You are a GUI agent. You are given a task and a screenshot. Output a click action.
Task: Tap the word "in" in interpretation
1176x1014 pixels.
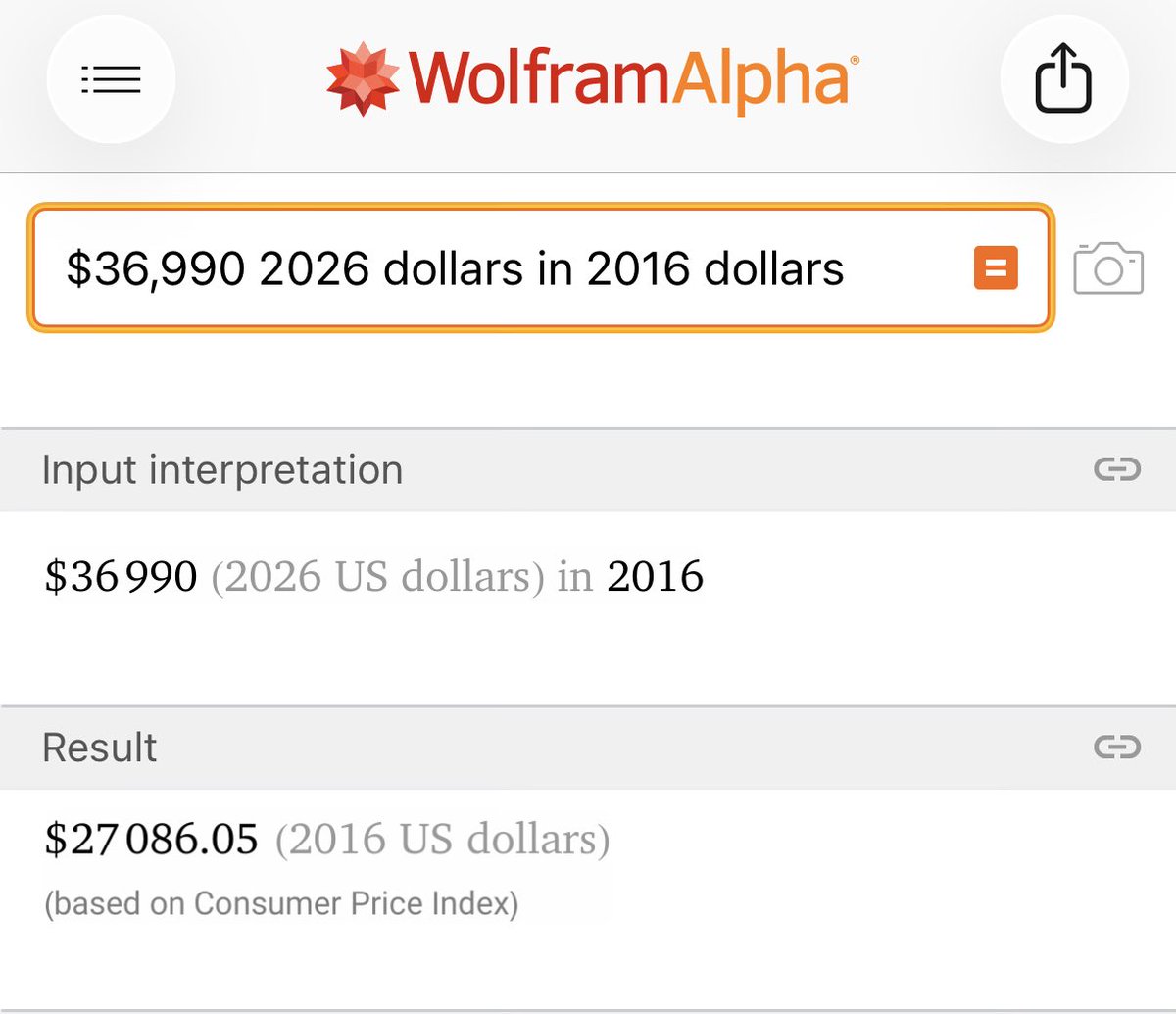575,577
